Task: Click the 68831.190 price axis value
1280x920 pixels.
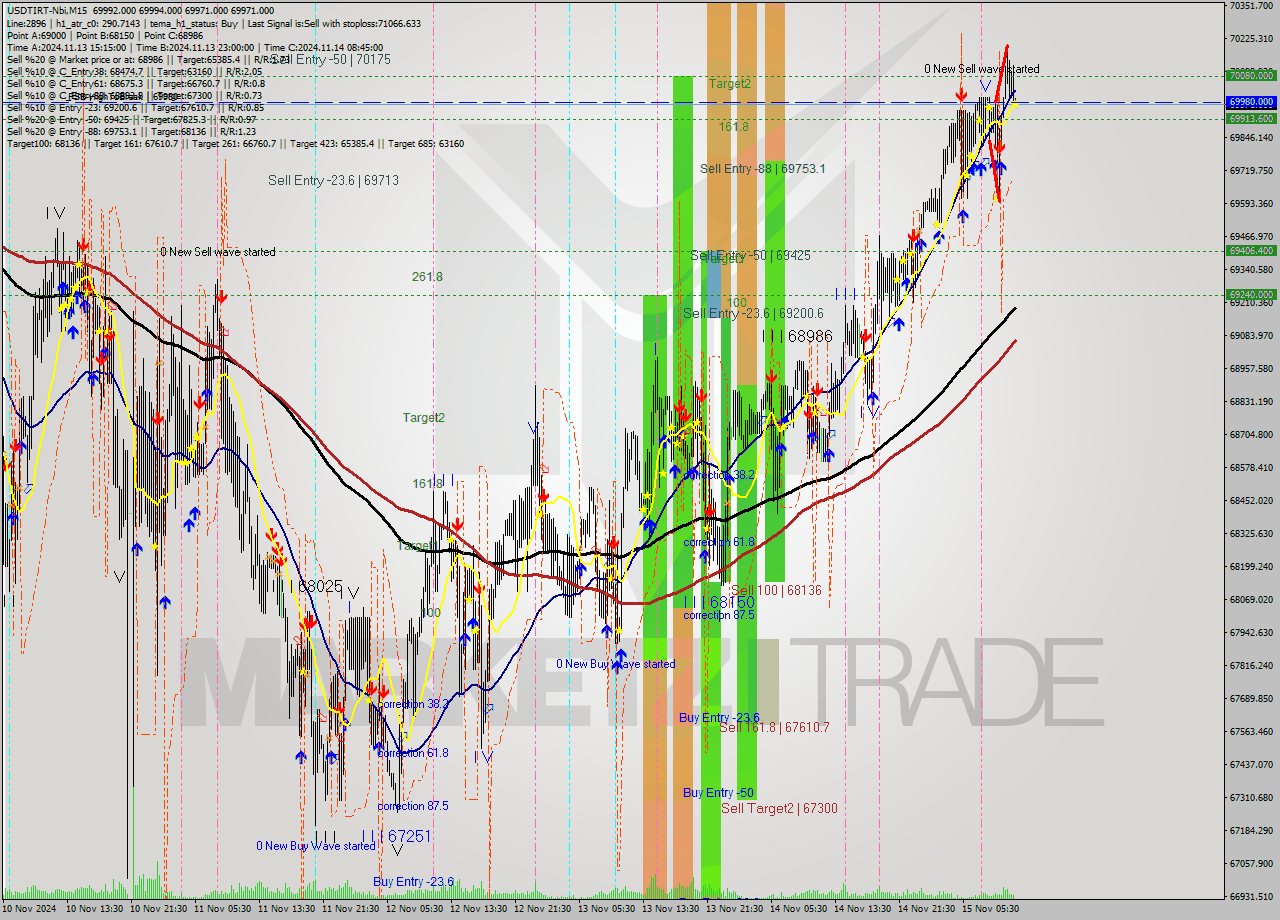Action: [1251, 401]
